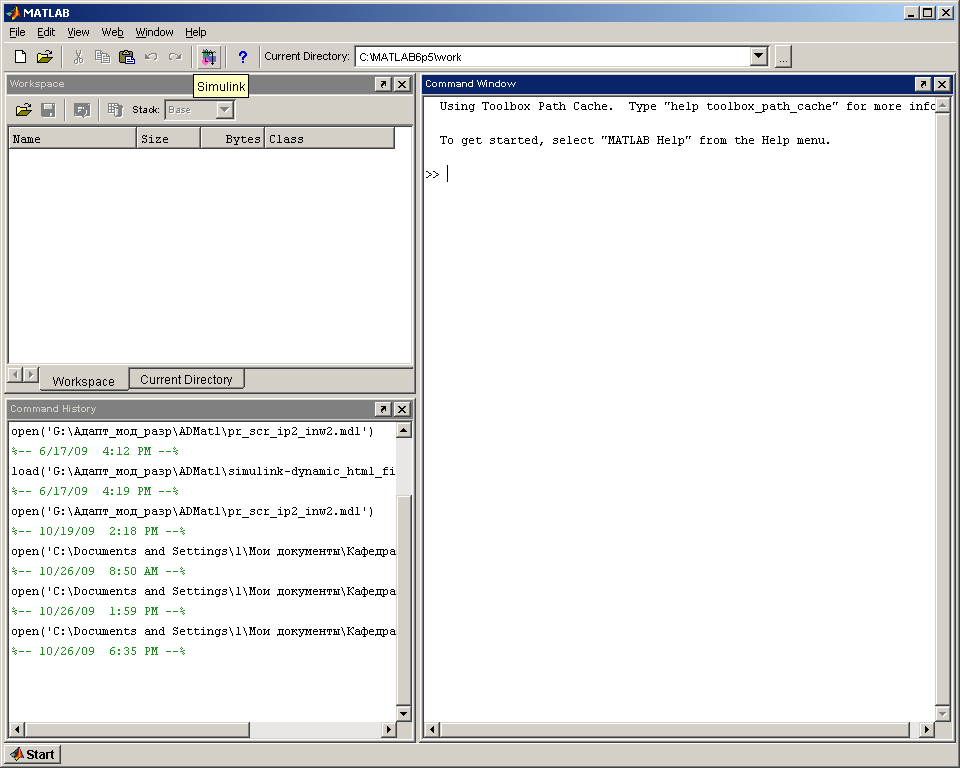Select the 10/19/09 2:18 PM history entry

tap(98, 531)
